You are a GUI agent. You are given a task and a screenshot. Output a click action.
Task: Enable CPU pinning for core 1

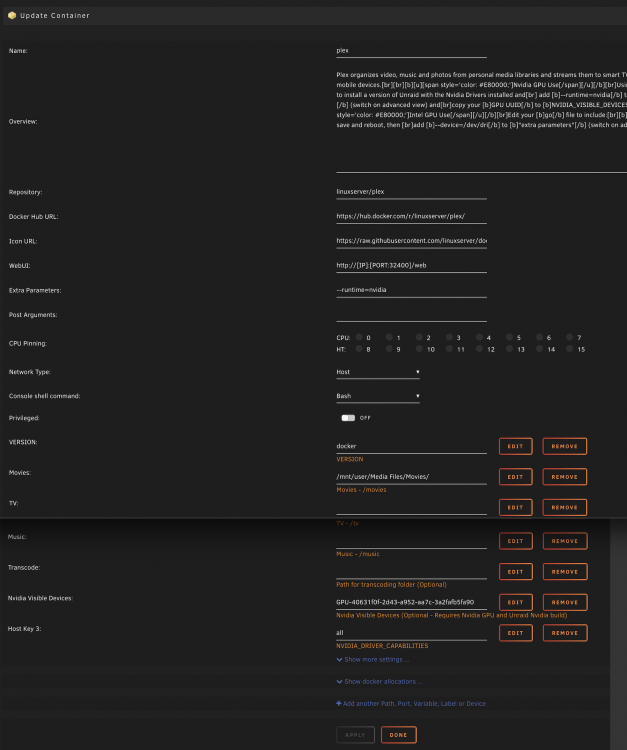point(389,337)
